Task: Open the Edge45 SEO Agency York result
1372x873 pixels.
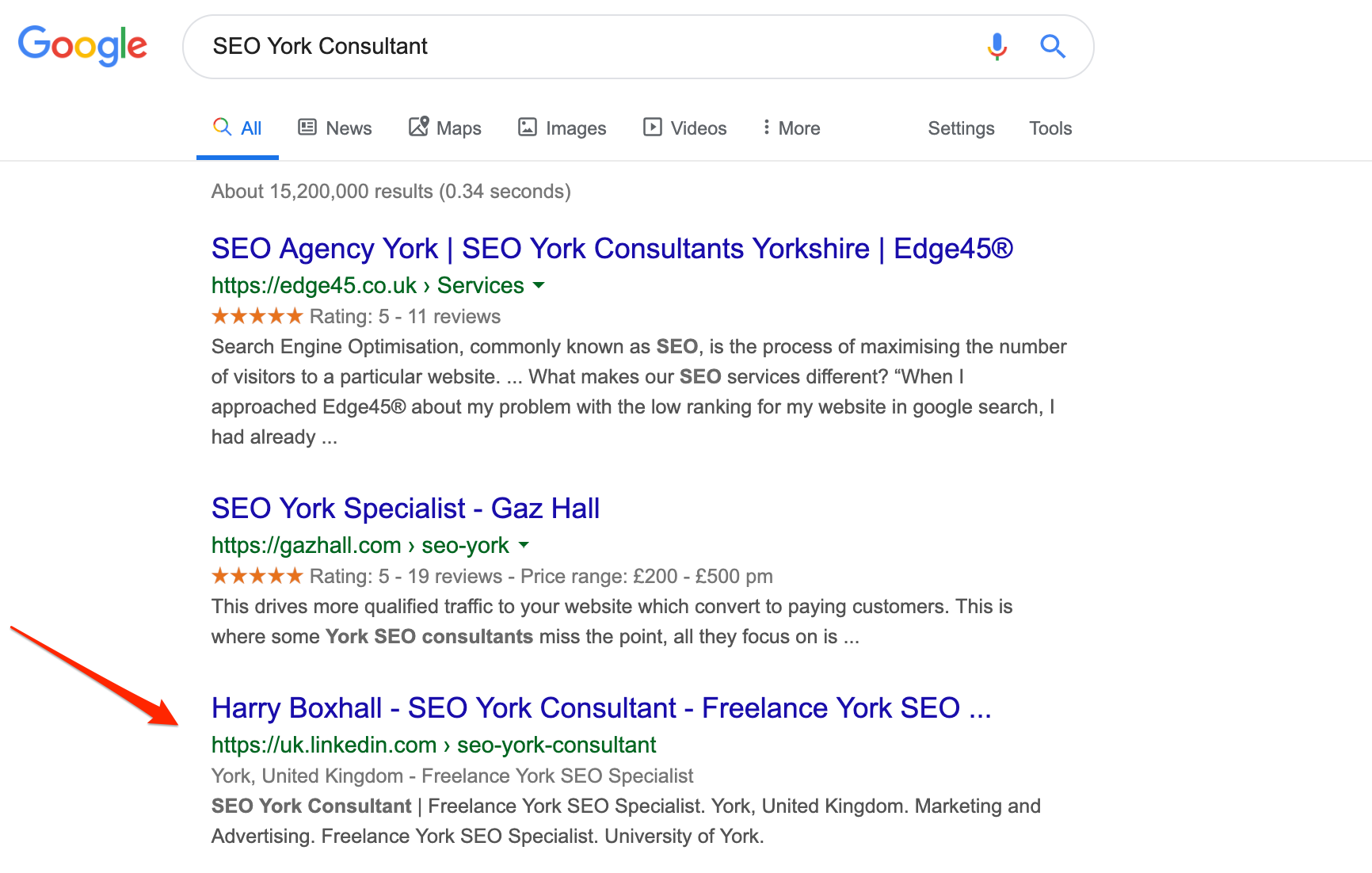Action: pyautogui.click(x=612, y=249)
